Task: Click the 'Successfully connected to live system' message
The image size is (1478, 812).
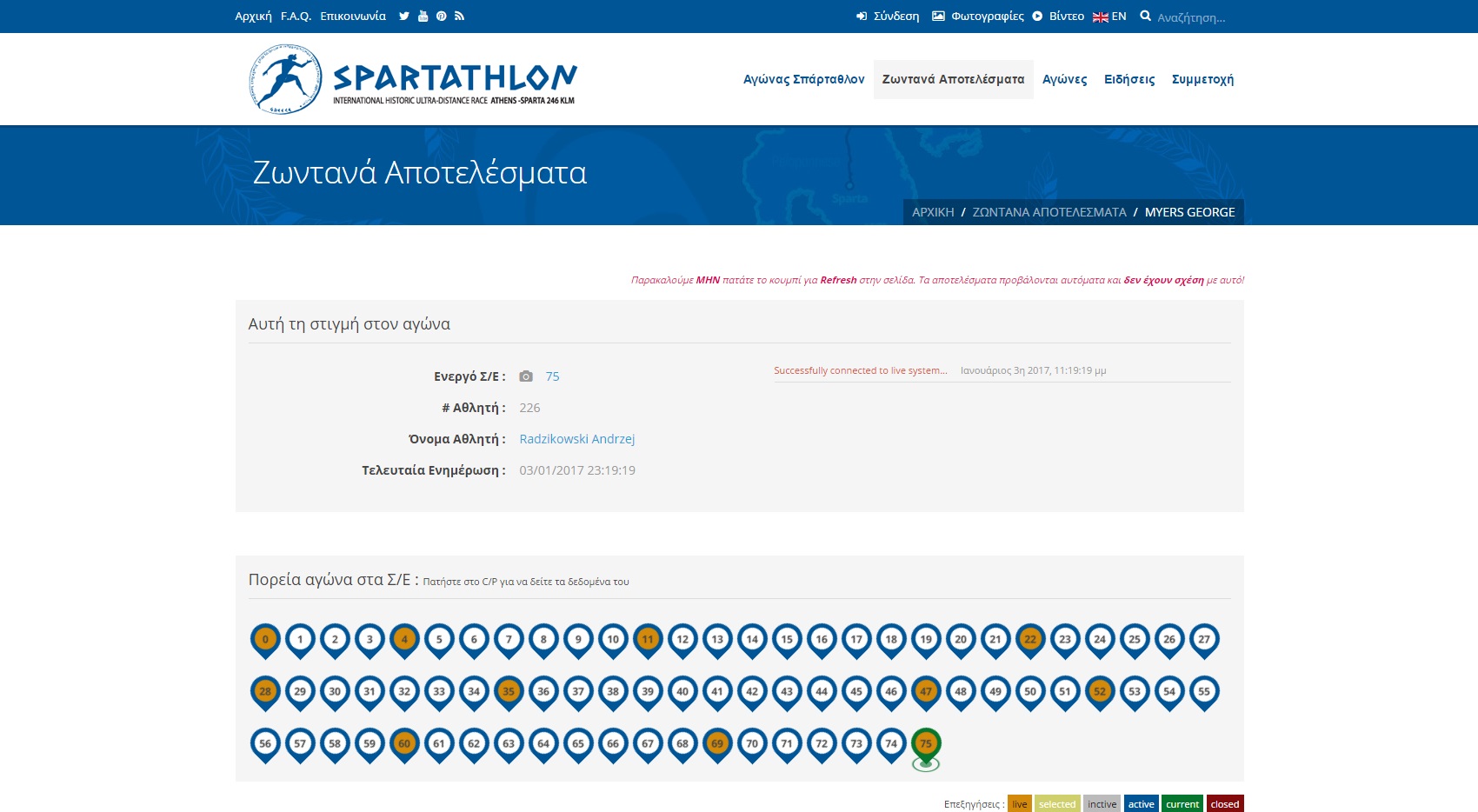Action: pyautogui.click(x=861, y=370)
